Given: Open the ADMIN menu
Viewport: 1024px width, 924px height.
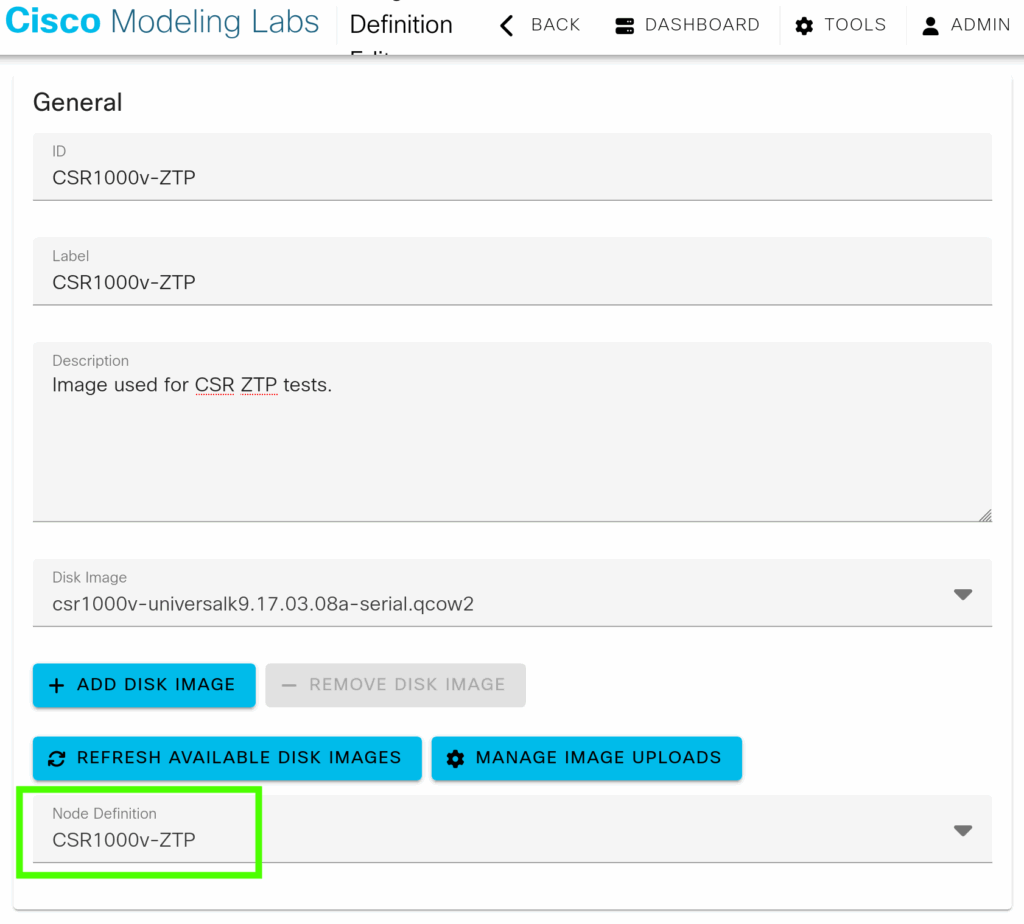Looking at the screenshot, I should pos(980,25).
